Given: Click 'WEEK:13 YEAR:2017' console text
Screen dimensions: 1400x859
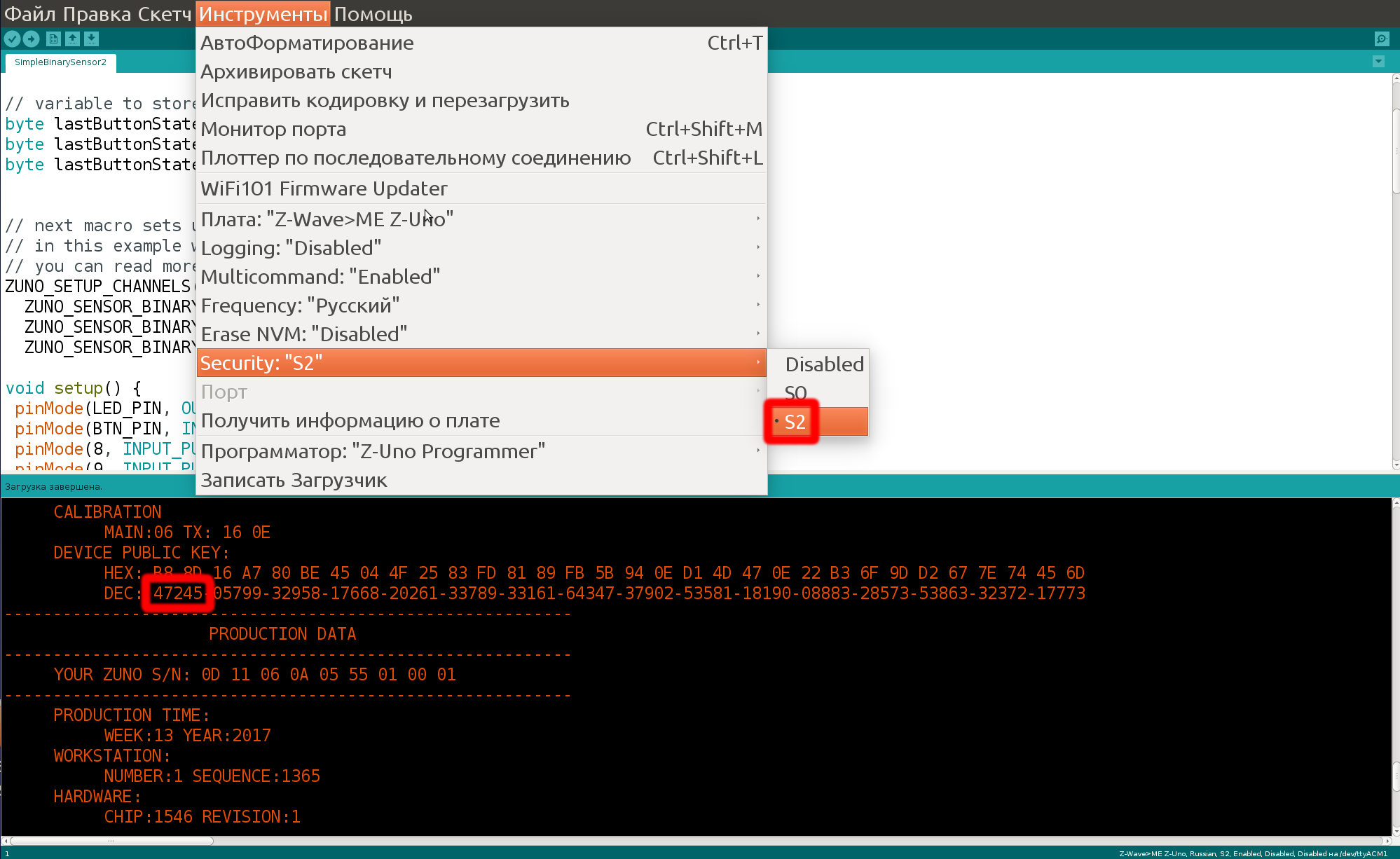Looking at the screenshot, I should pos(187,736).
